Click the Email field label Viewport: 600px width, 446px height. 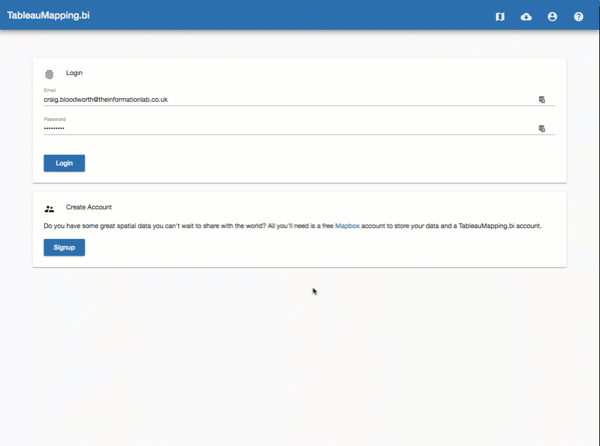50,90
